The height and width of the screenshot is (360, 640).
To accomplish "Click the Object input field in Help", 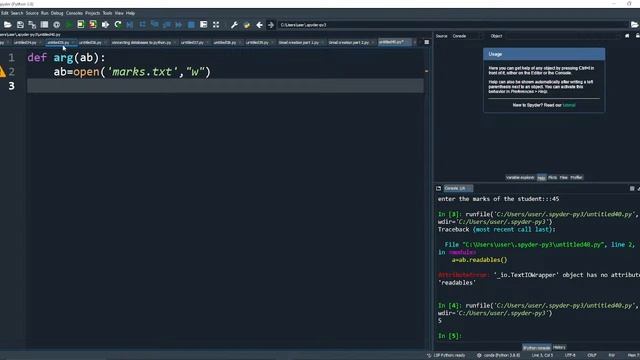I will pyautogui.click(x=563, y=36).
